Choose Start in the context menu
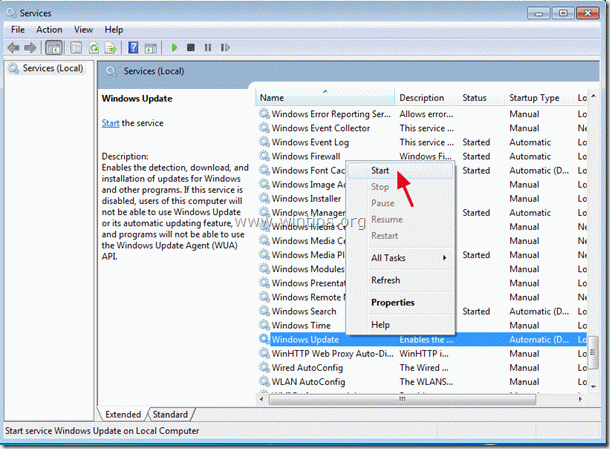The image size is (610, 449). tap(400, 170)
